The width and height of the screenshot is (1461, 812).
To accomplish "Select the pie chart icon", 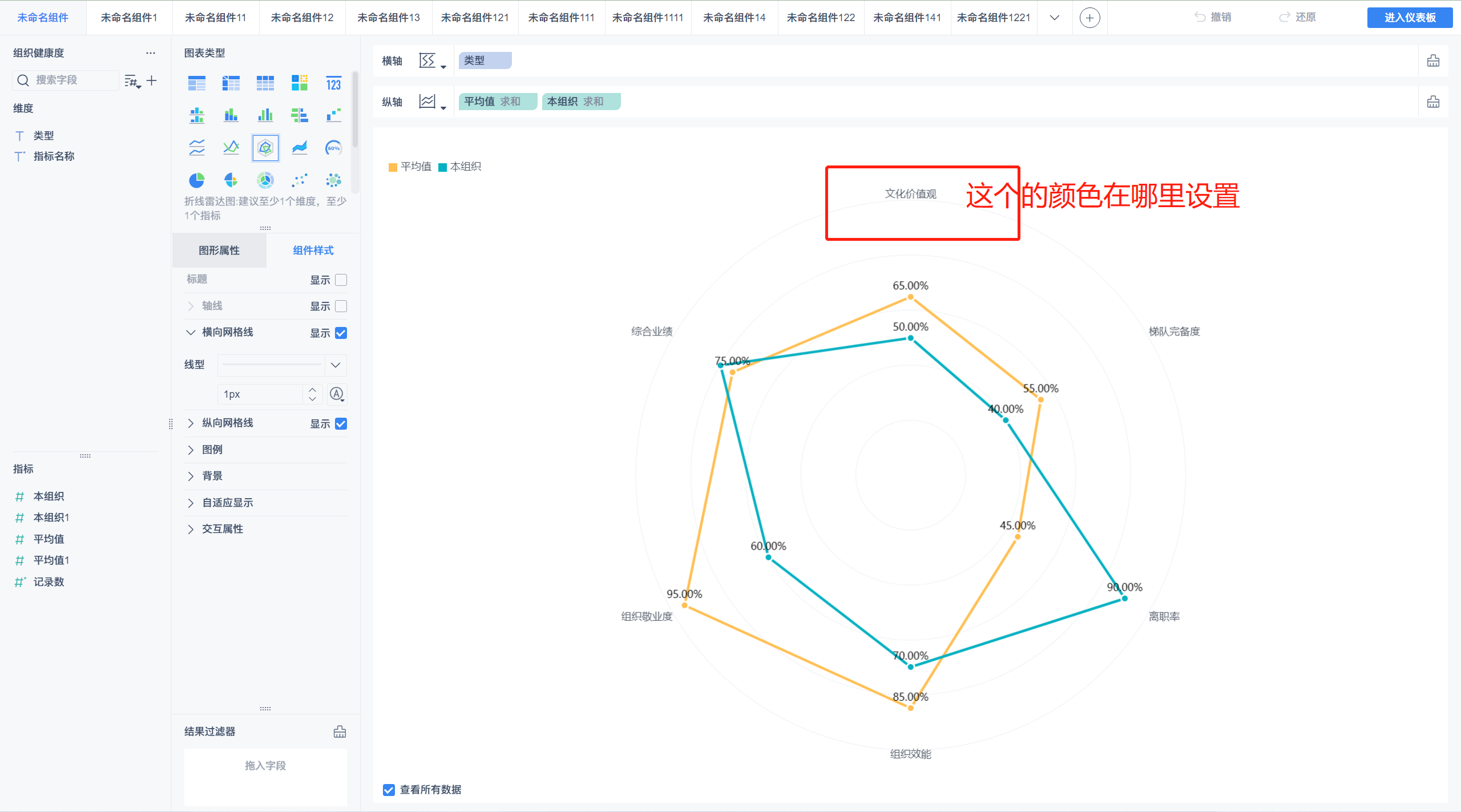I will pos(197,180).
